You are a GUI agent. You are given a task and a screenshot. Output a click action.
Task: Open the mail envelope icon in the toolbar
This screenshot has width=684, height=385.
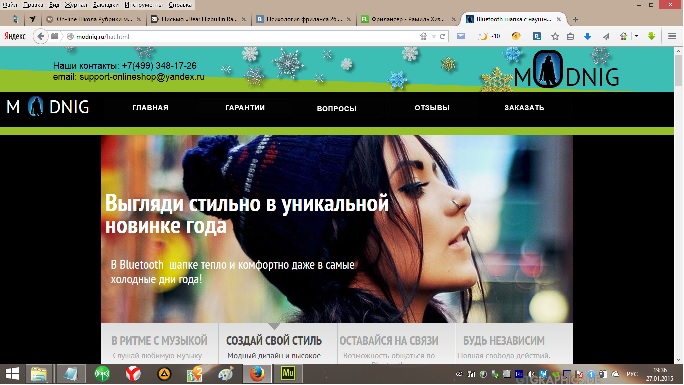point(461,36)
